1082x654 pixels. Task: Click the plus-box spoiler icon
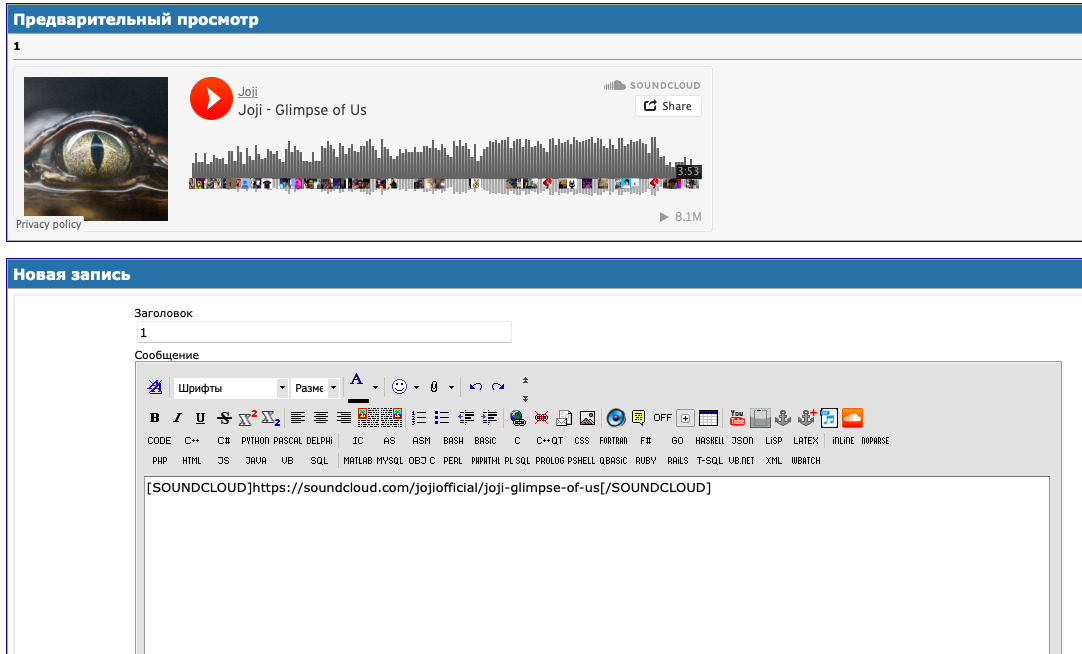[685, 417]
